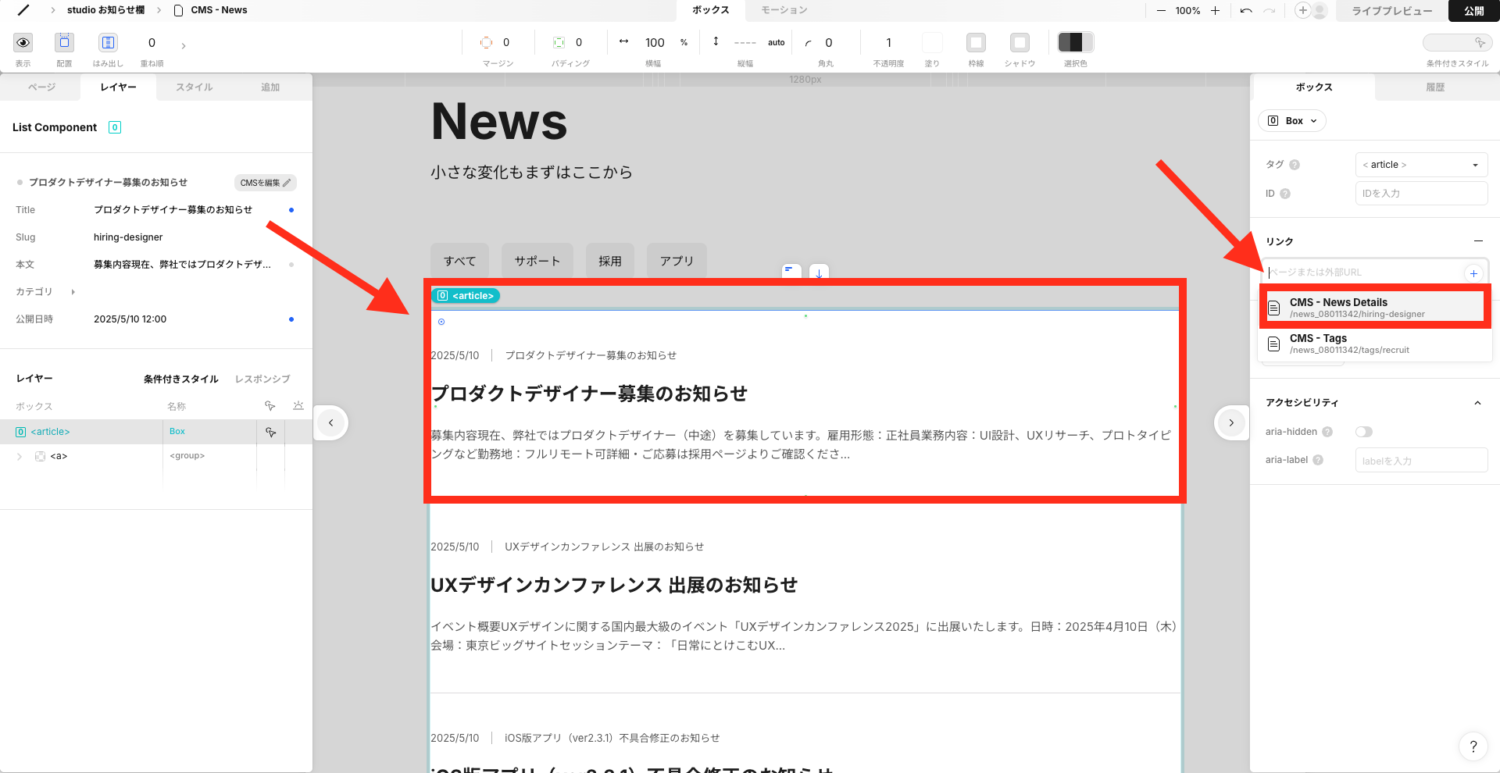The image size is (1500, 773).
Task: Enable the aria-hidden toggle
Action: (x=1361, y=431)
